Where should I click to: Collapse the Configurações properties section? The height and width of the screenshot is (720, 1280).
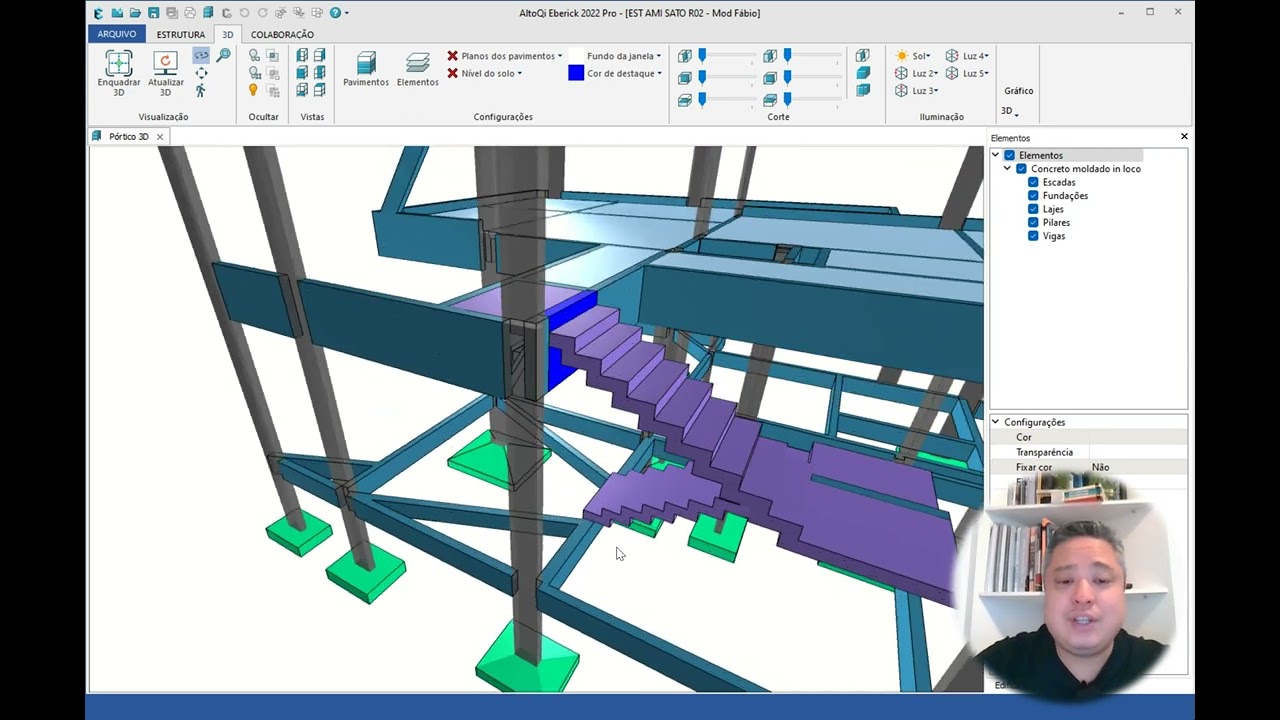[x=996, y=422]
